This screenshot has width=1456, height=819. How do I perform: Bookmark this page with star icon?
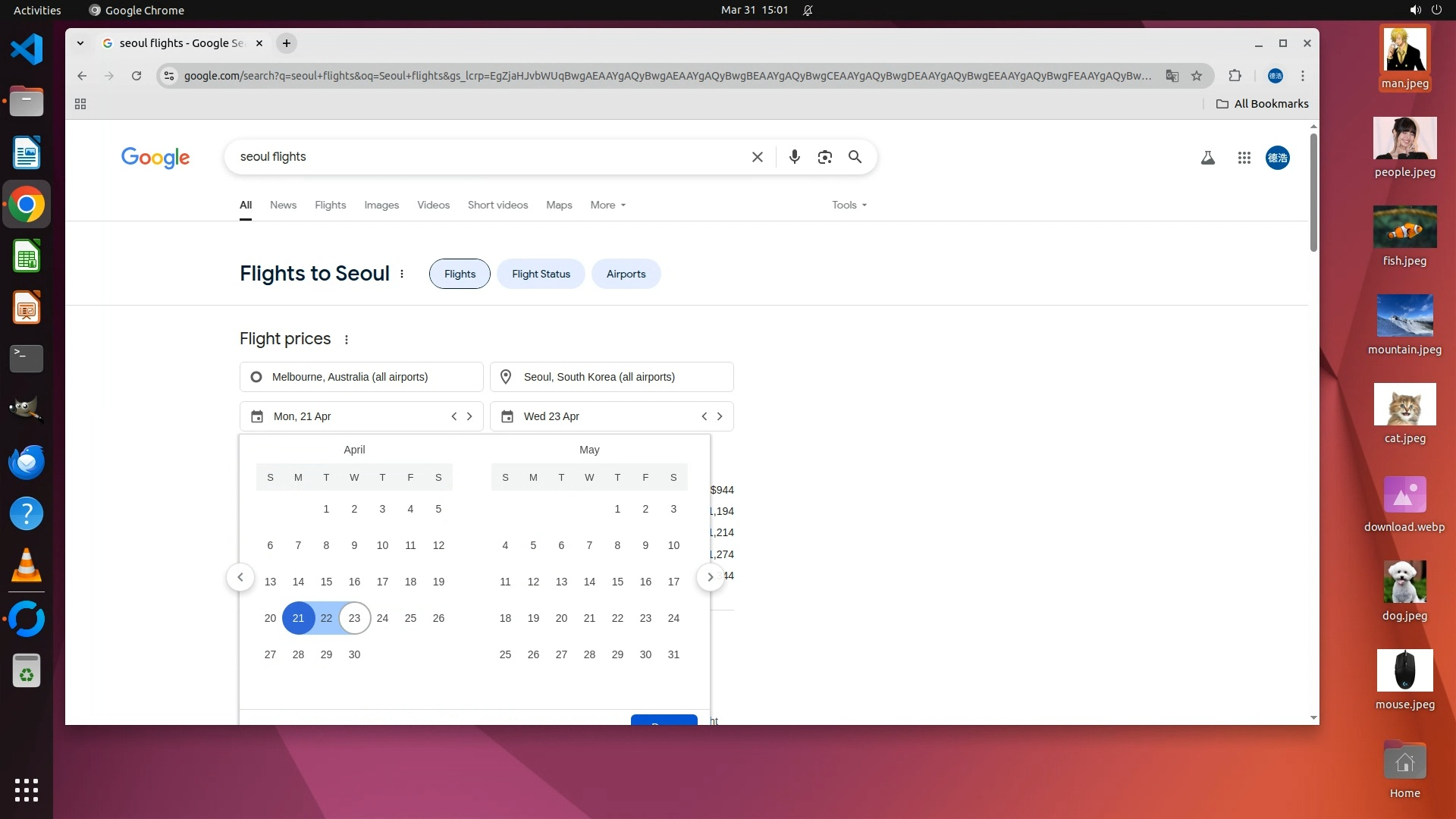(1197, 76)
